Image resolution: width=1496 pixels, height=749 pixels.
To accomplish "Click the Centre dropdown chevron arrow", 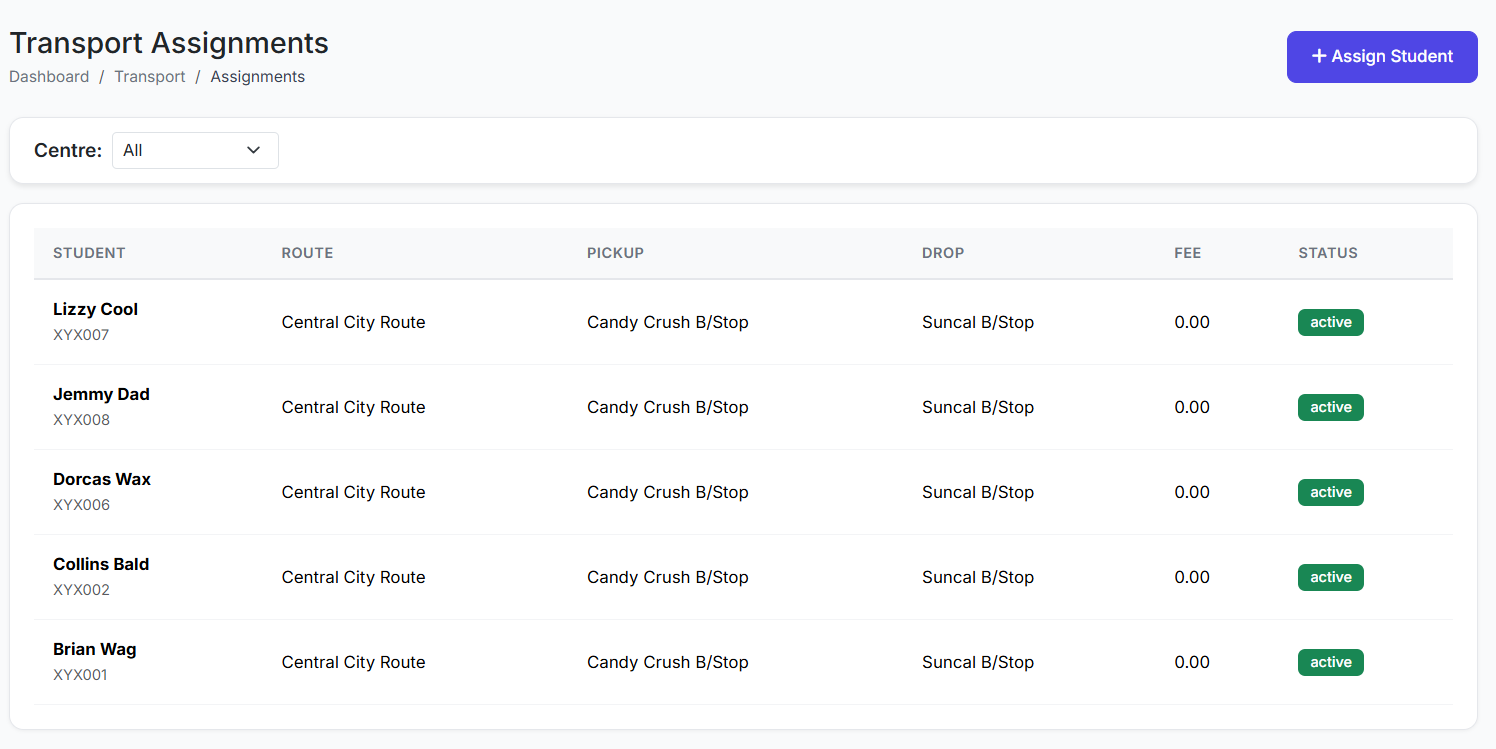I will tap(254, 150).
